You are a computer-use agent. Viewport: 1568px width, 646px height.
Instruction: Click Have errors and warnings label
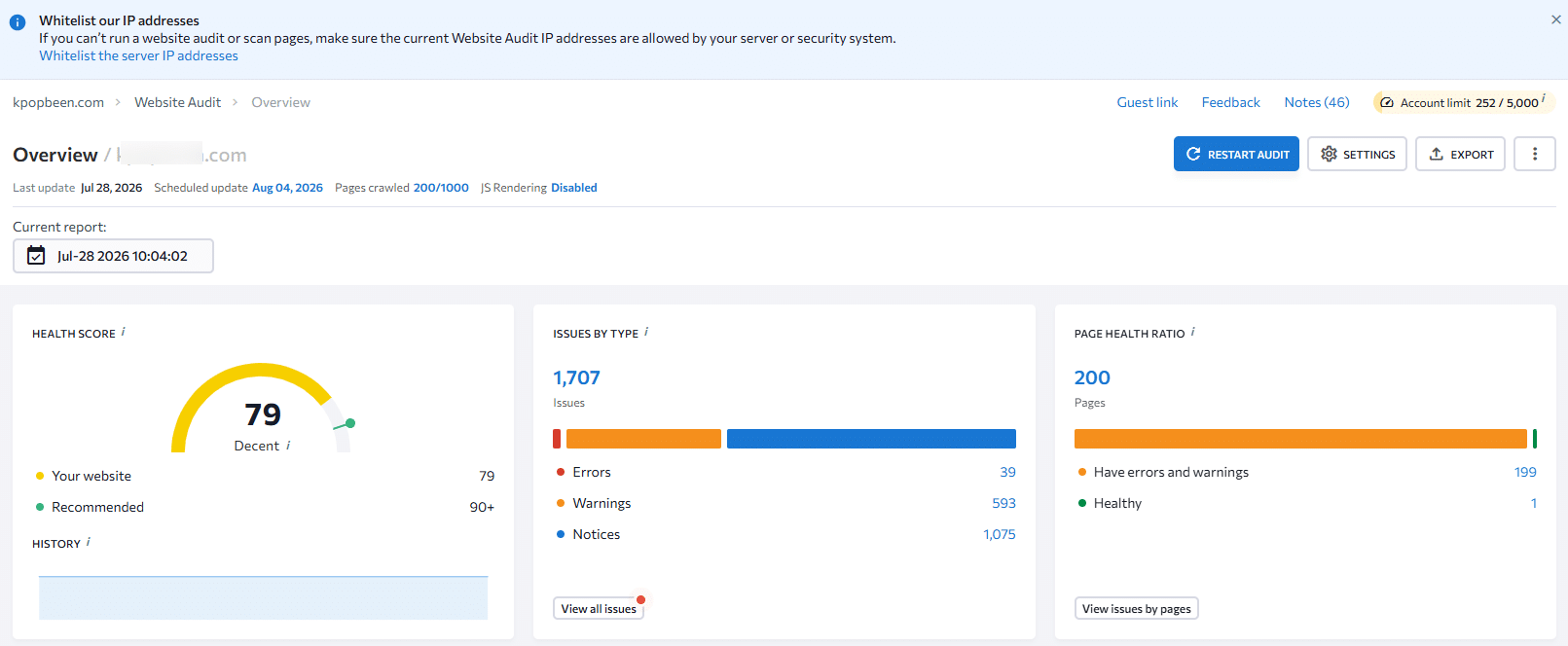click(x=1171, y=472)
